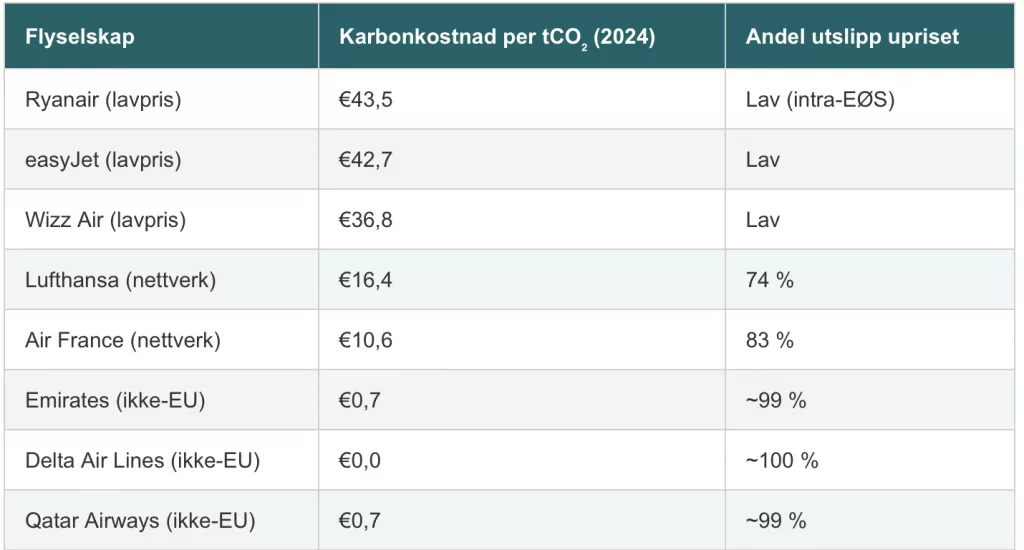This screenshot has height=550, width=1024.
Task: Select the Qatar Airways (ikke-EU) cell
Action: coord(140,520)
